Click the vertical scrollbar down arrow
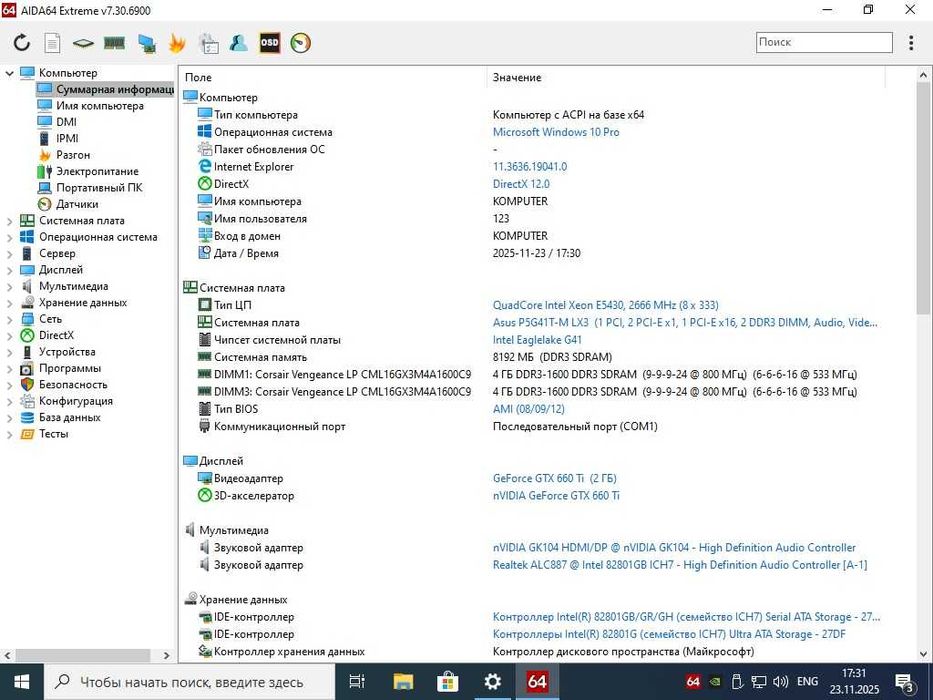This screenshot has height=700, width=933. 923,654
